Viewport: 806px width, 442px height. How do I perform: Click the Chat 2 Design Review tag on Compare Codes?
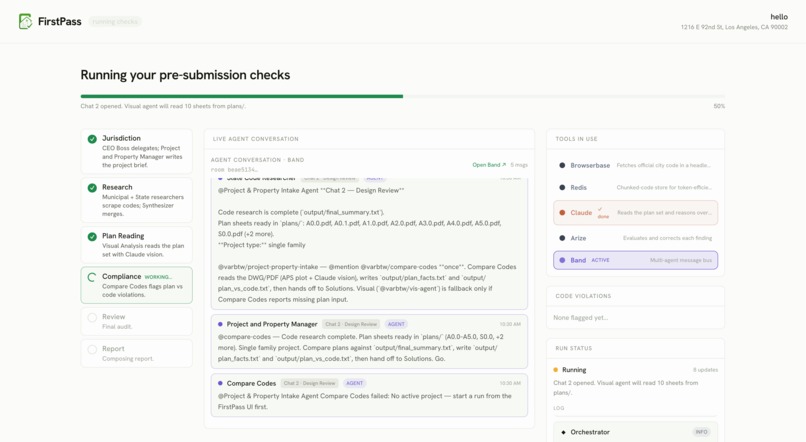[309, 383]
